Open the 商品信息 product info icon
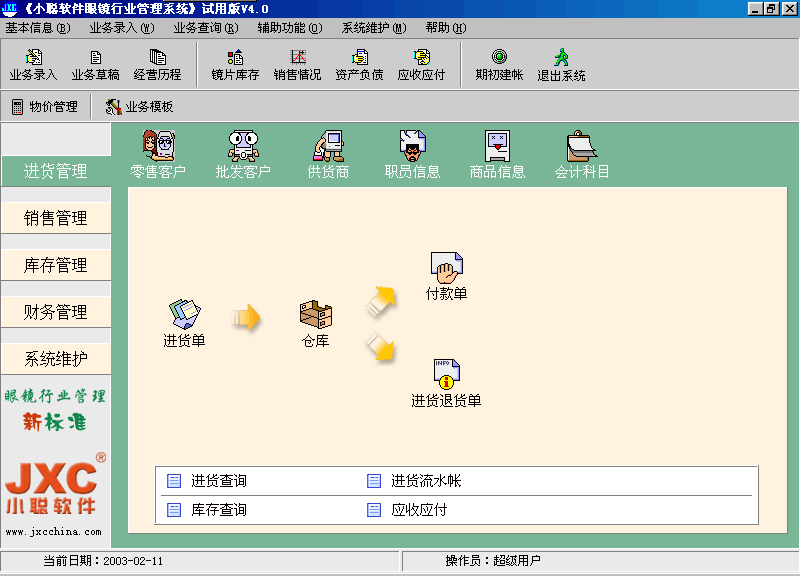This screenshot has width=800, height=576. click(x=497, y=147)
